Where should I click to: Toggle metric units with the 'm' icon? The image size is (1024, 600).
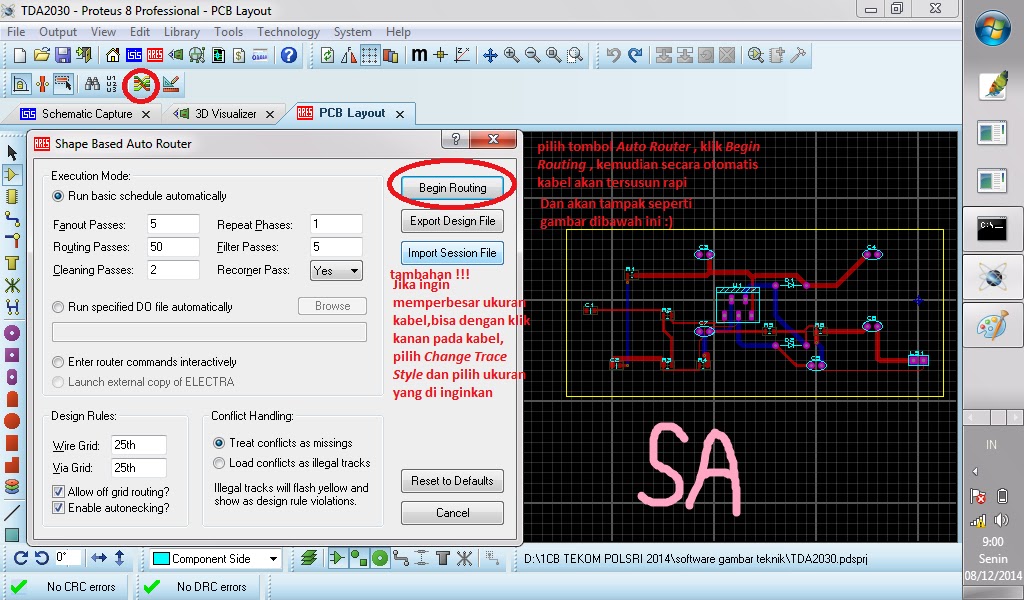point(419,55)
